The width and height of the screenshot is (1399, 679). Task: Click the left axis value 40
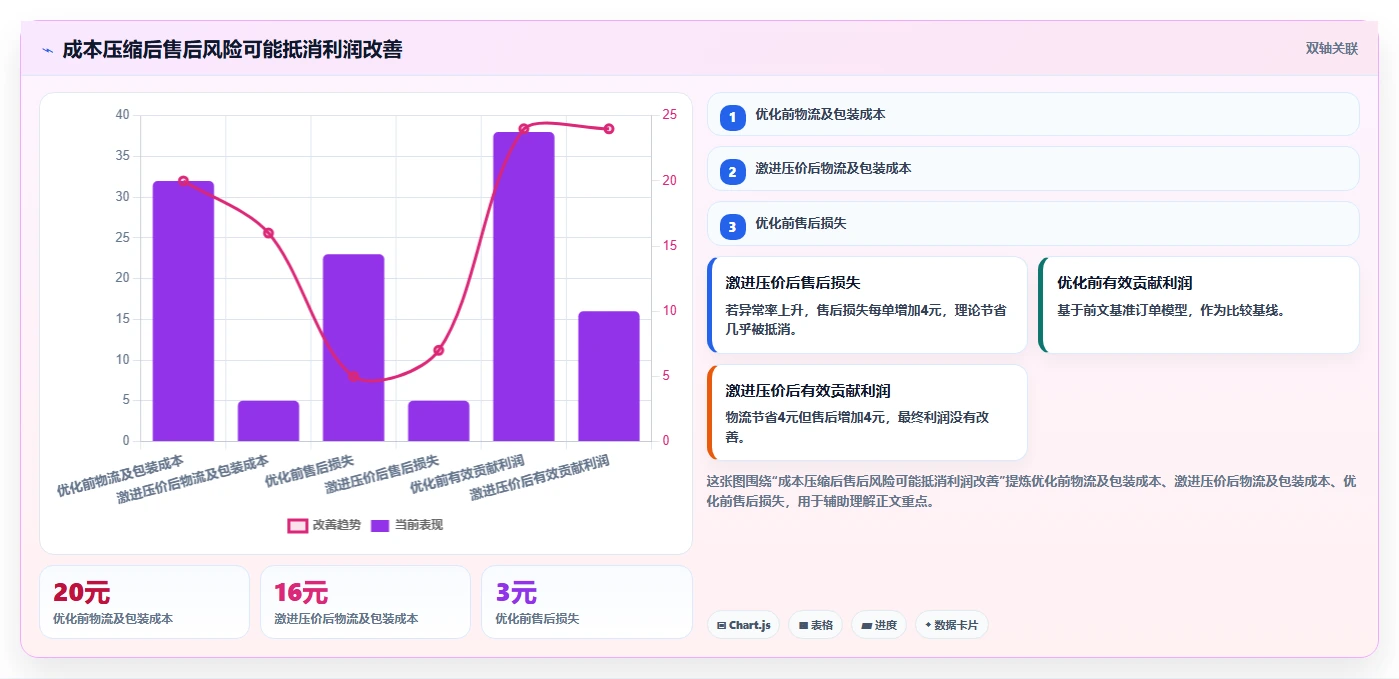[x=122, y=115]
